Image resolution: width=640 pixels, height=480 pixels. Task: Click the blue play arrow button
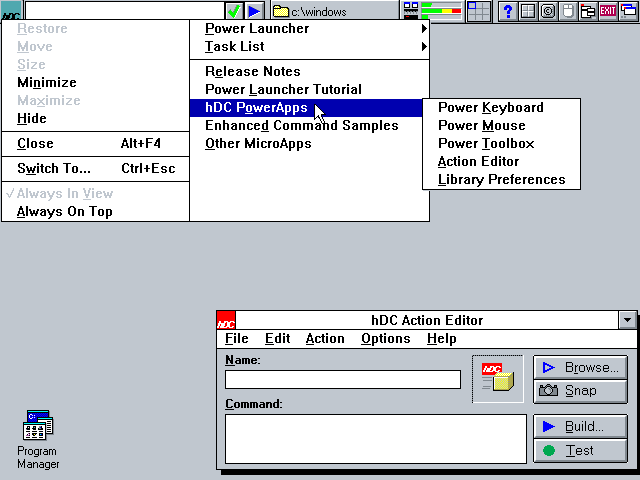click(x=255, y=11)
